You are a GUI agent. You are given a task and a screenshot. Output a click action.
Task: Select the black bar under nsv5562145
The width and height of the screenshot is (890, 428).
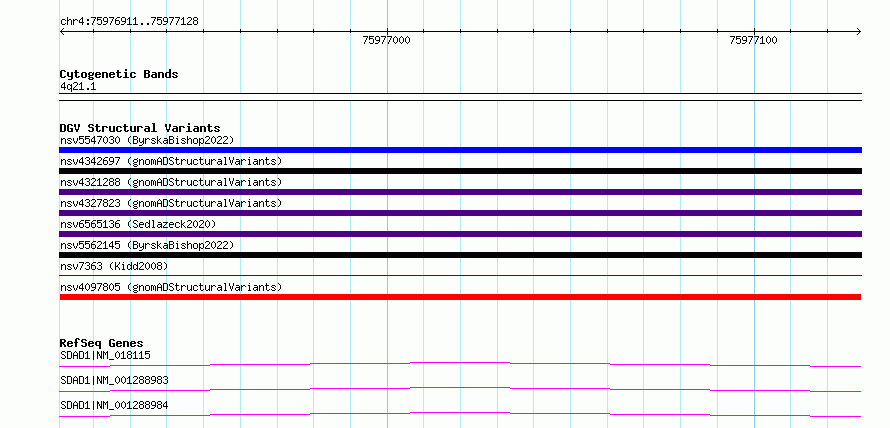click(x=461, y=255)
